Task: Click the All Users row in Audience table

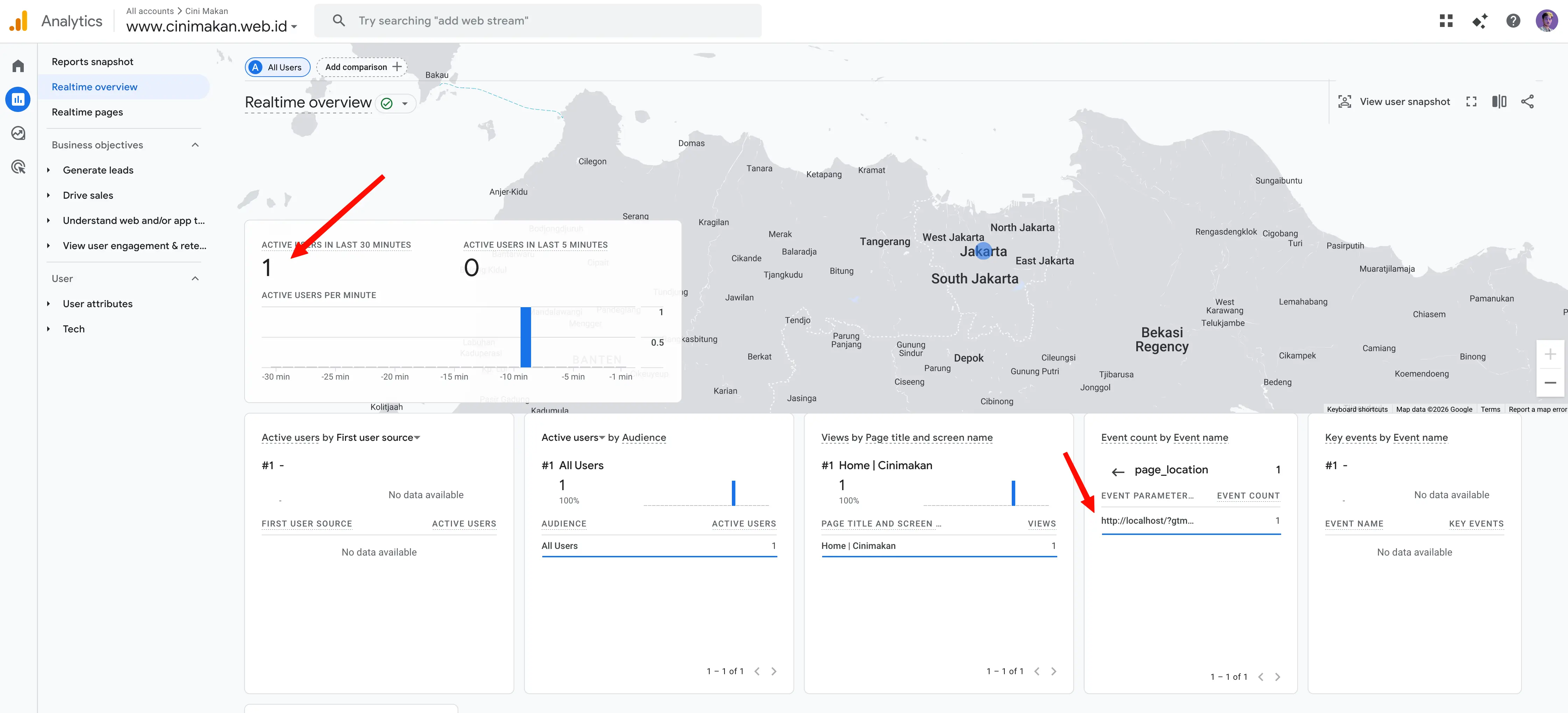Action: coord(659,545)
